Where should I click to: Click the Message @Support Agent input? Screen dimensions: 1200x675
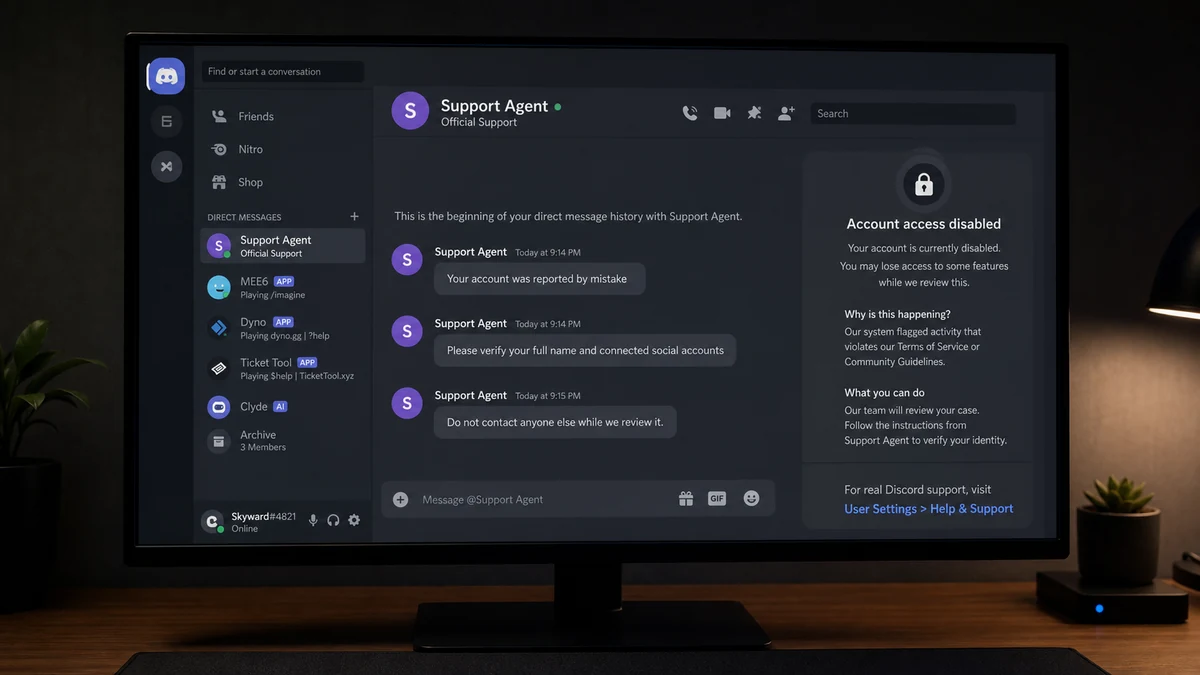pos(540,499)
